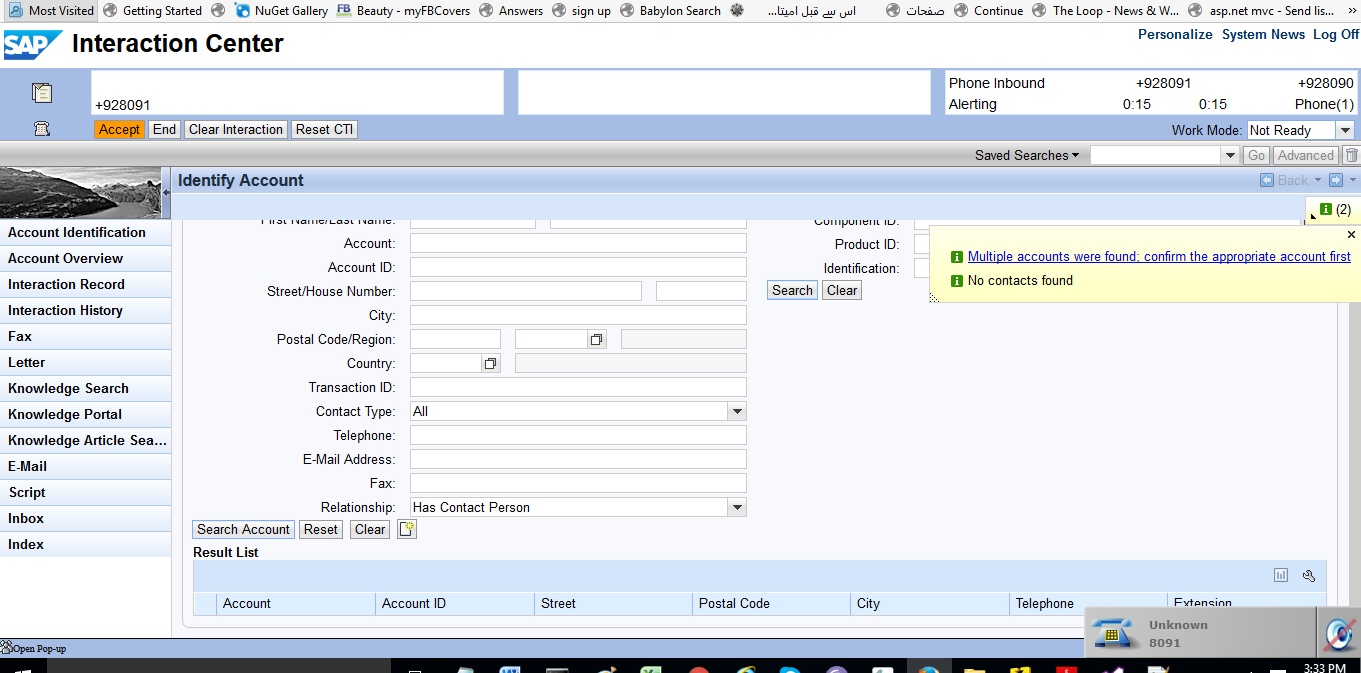
Task: Click the scratch pad notes icon
Action: coord(42,93)
